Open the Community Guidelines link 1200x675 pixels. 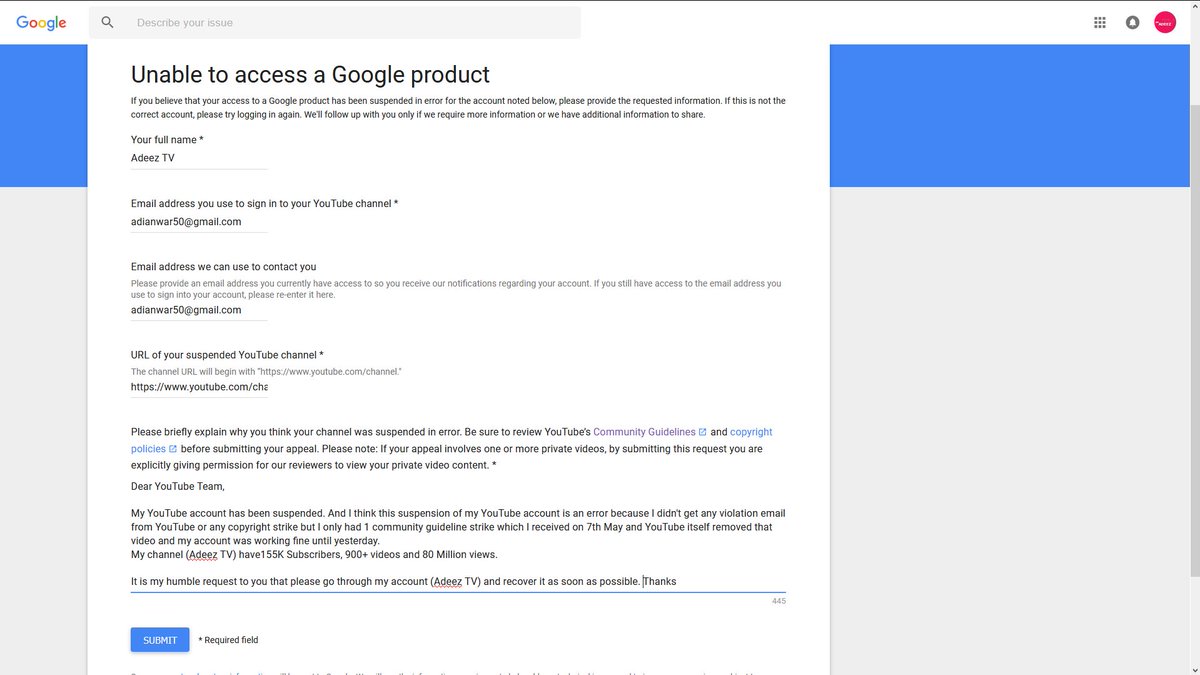tap(644, 432)
